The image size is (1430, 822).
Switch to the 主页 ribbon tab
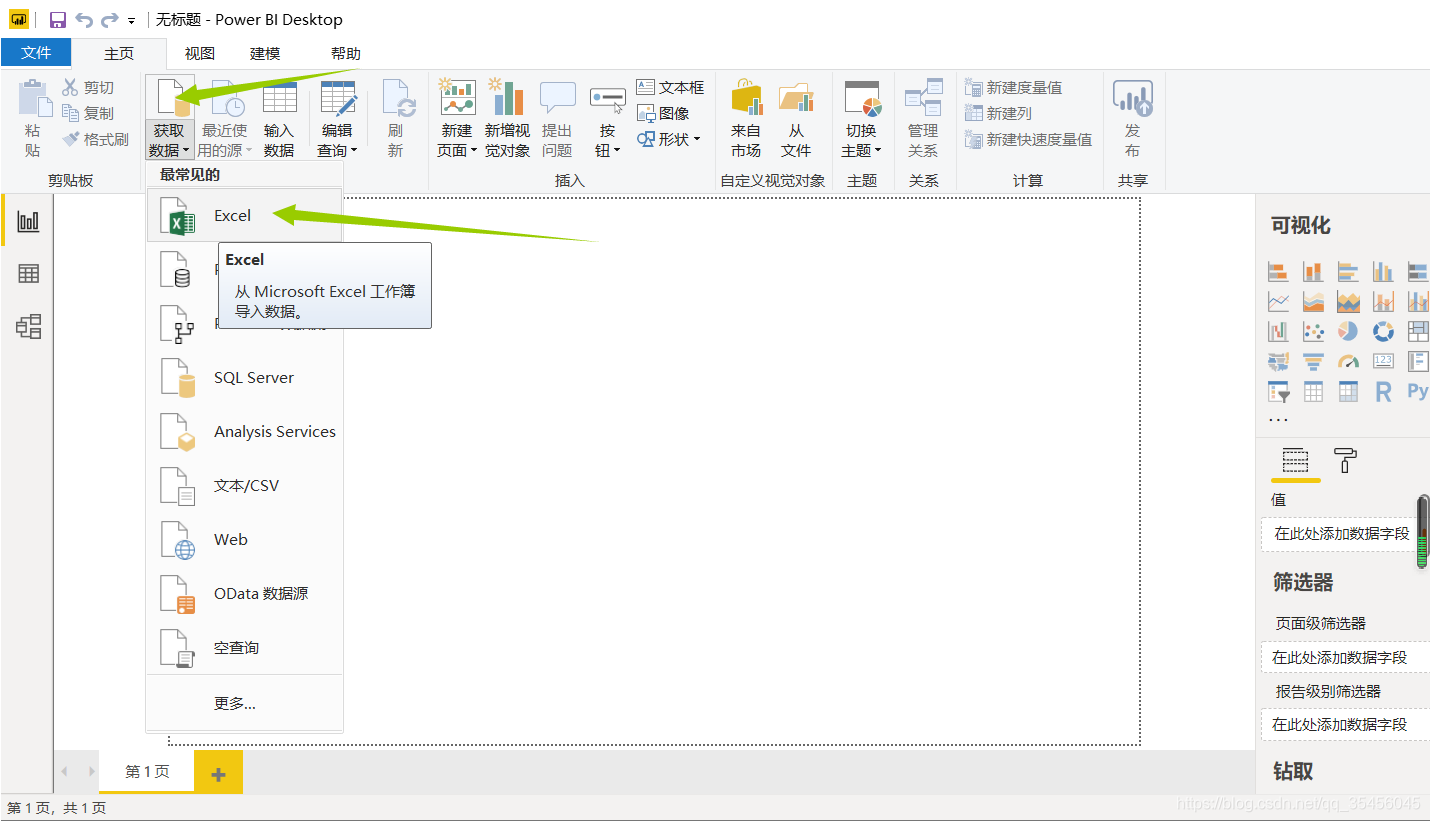point(119,54)
